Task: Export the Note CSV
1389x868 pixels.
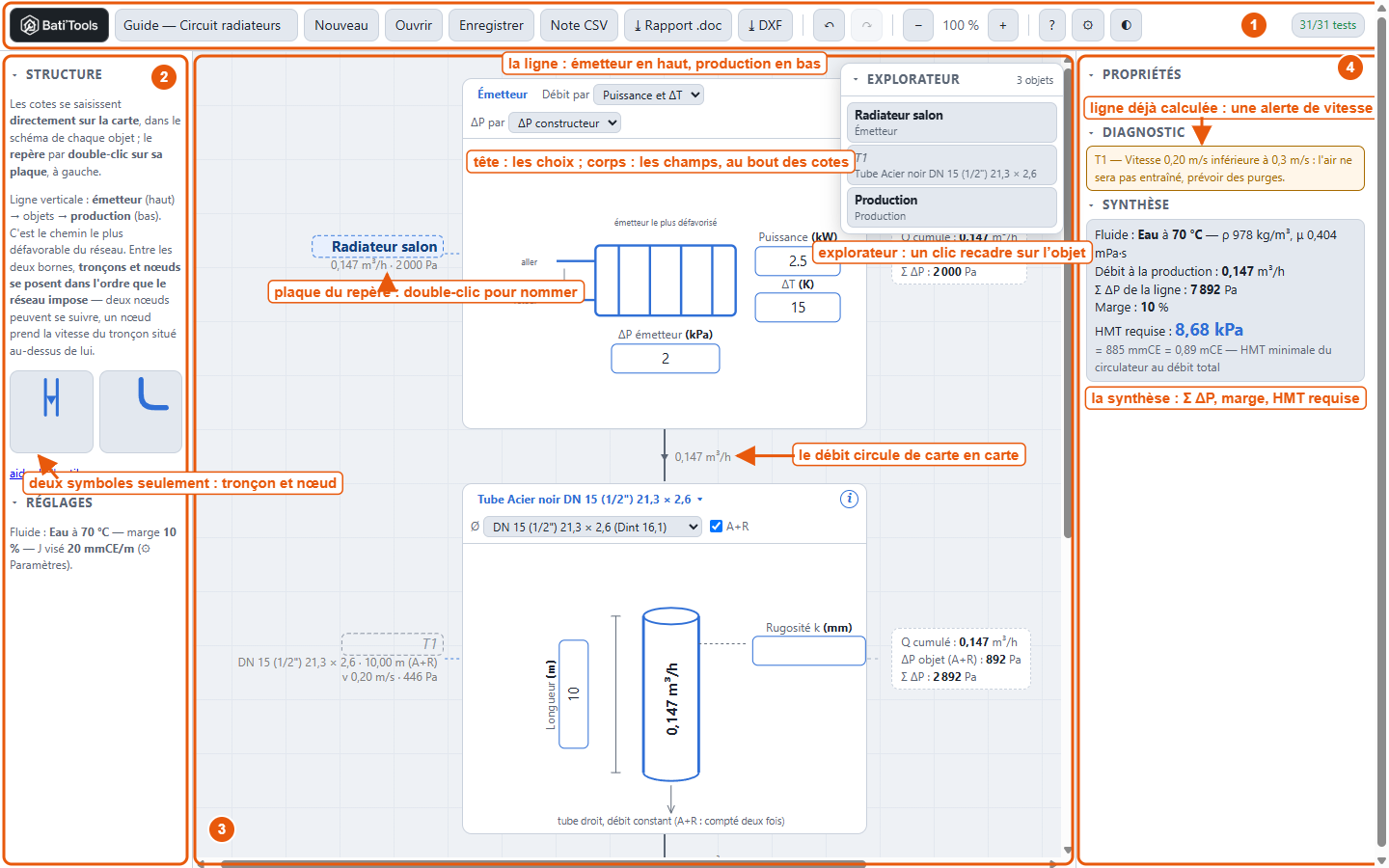Action: coord(579,25)
